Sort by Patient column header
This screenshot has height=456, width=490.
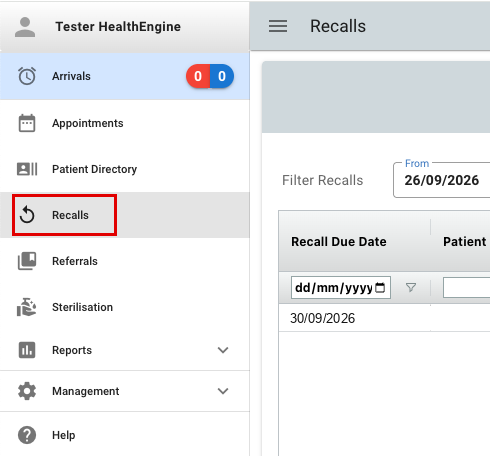click(x=464, y=242)
